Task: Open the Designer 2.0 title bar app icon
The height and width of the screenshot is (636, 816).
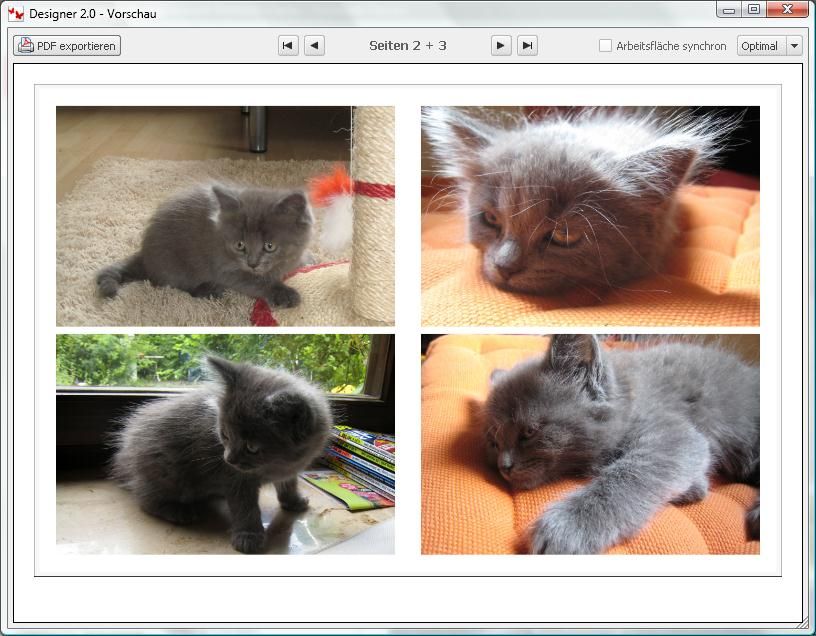Action: pos(15,14)
